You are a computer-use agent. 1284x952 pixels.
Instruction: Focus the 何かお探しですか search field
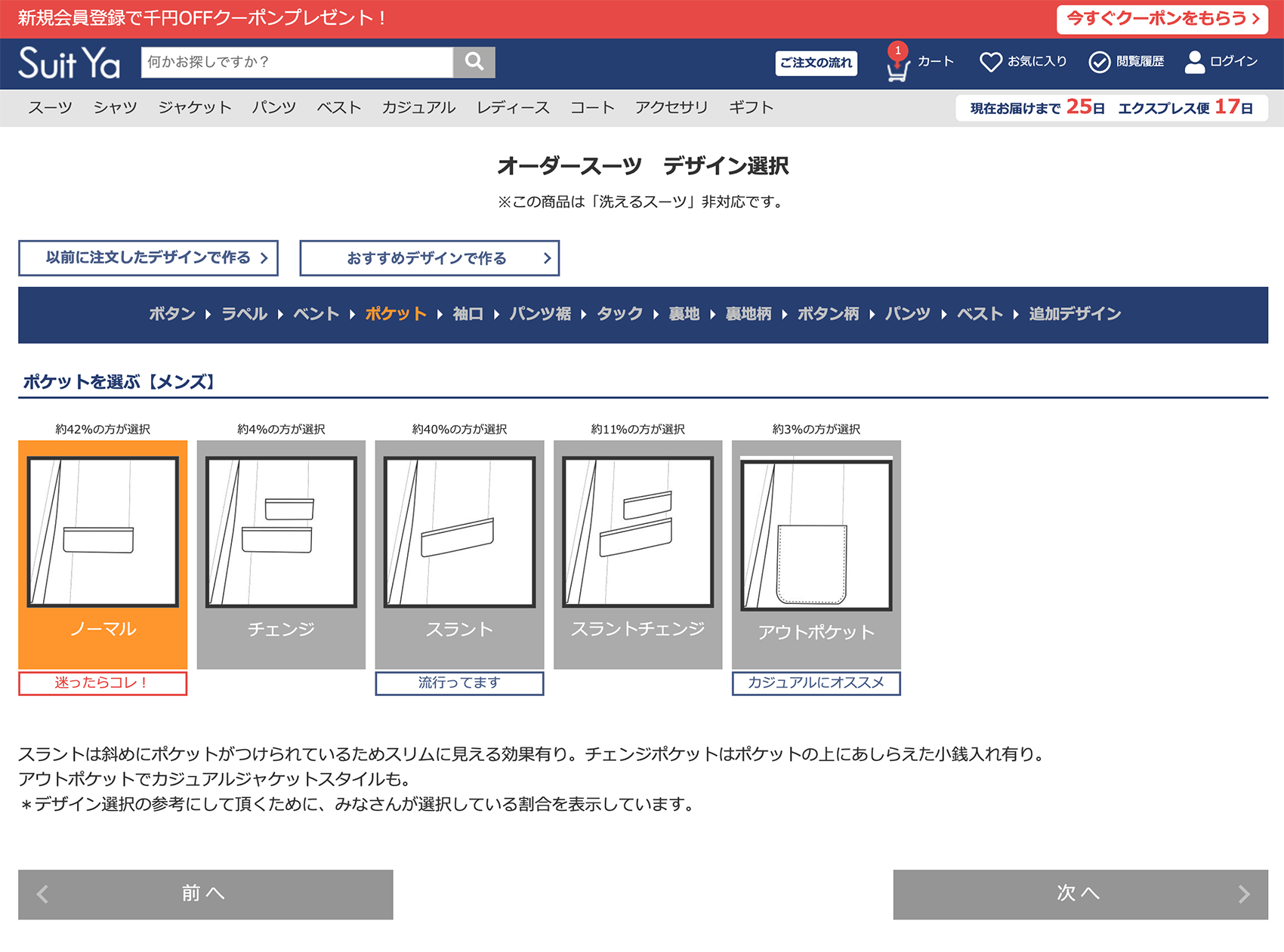pyautogui.click(x=297, y=62)
